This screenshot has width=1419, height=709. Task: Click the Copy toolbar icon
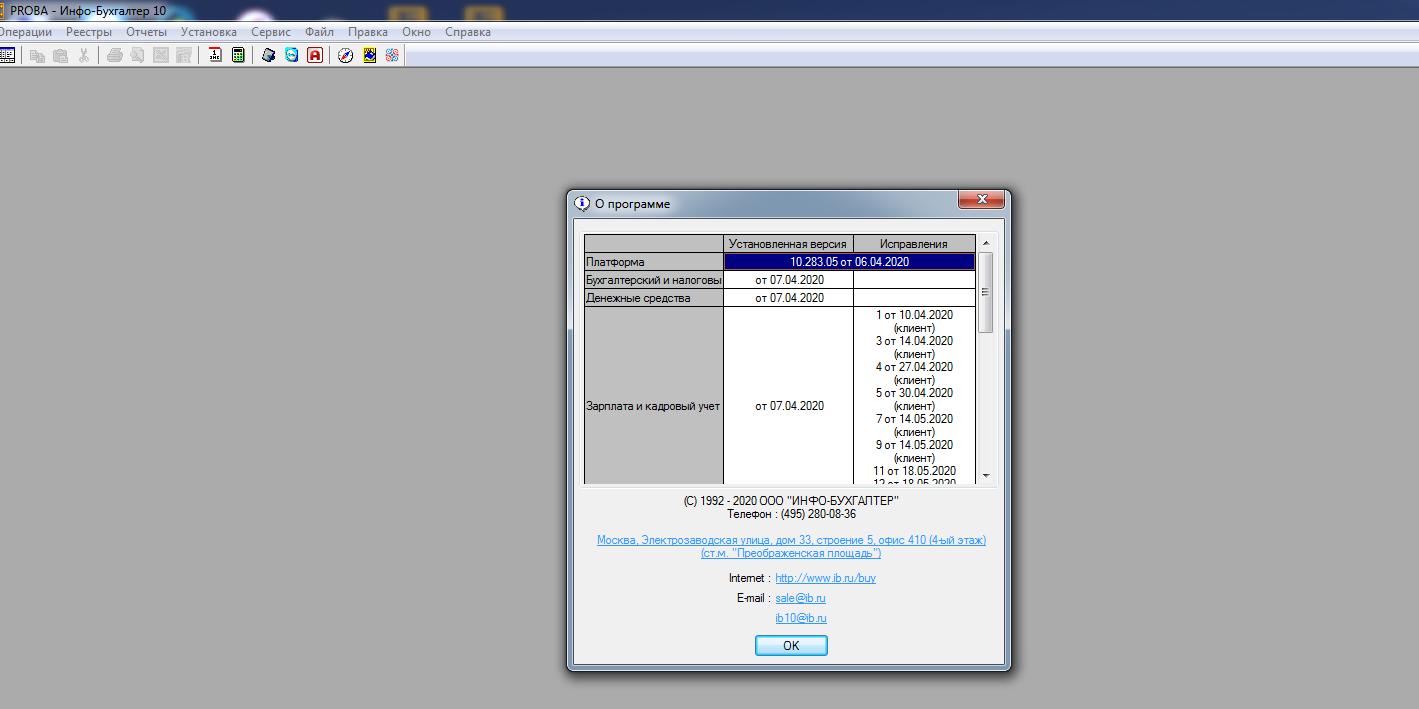point(37,56)
